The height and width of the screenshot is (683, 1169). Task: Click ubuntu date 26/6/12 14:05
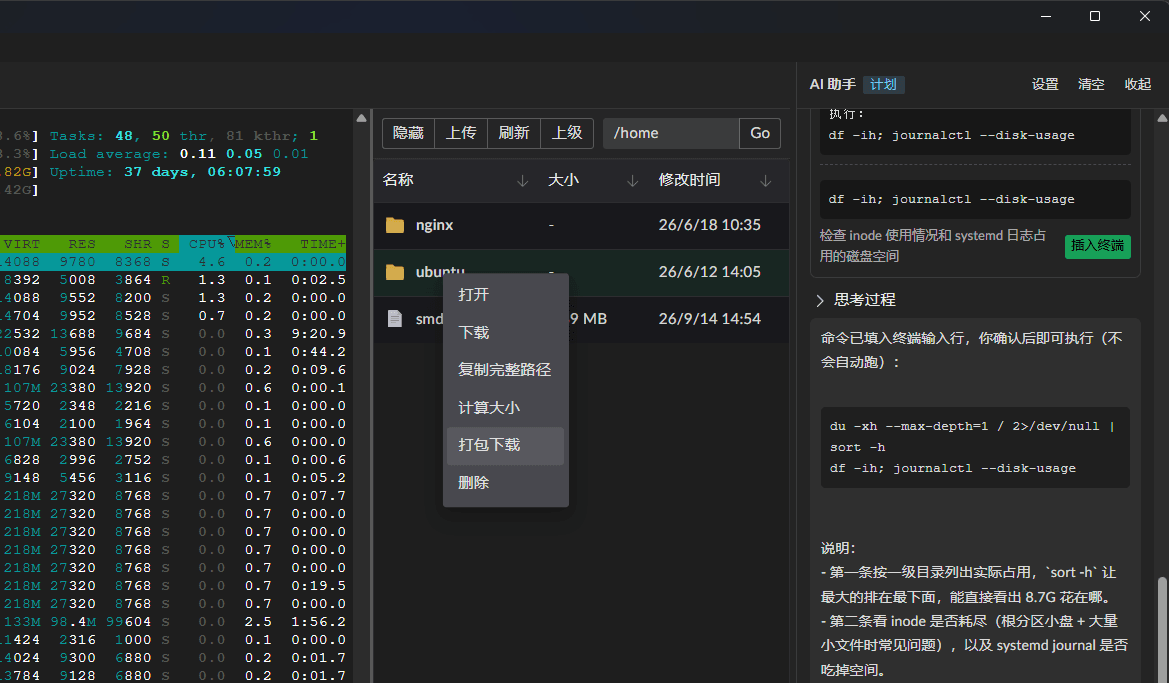pos(710,272)
